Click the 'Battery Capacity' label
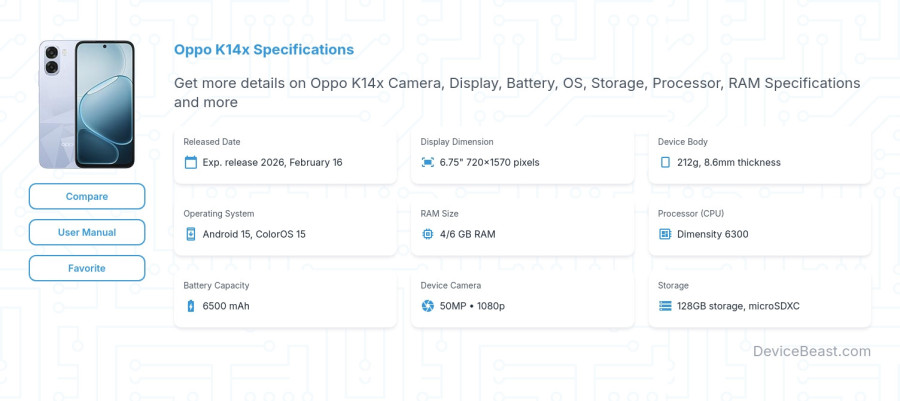Image resolution: width=900 pixels, height=401 pixels. (216, 285)
